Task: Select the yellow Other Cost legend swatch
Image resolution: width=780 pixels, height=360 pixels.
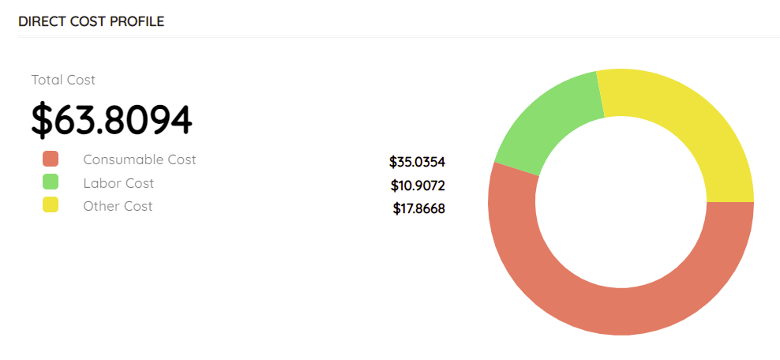Action: 51,205
